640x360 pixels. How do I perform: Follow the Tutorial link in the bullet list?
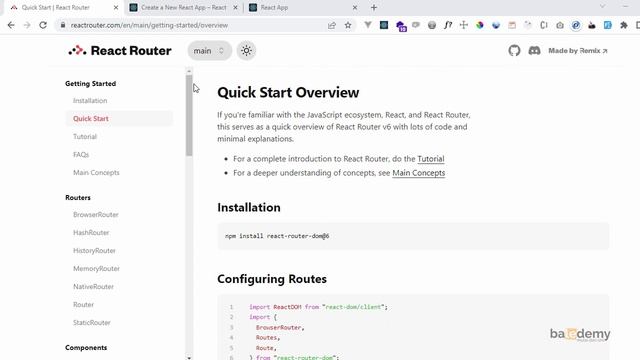431,159
